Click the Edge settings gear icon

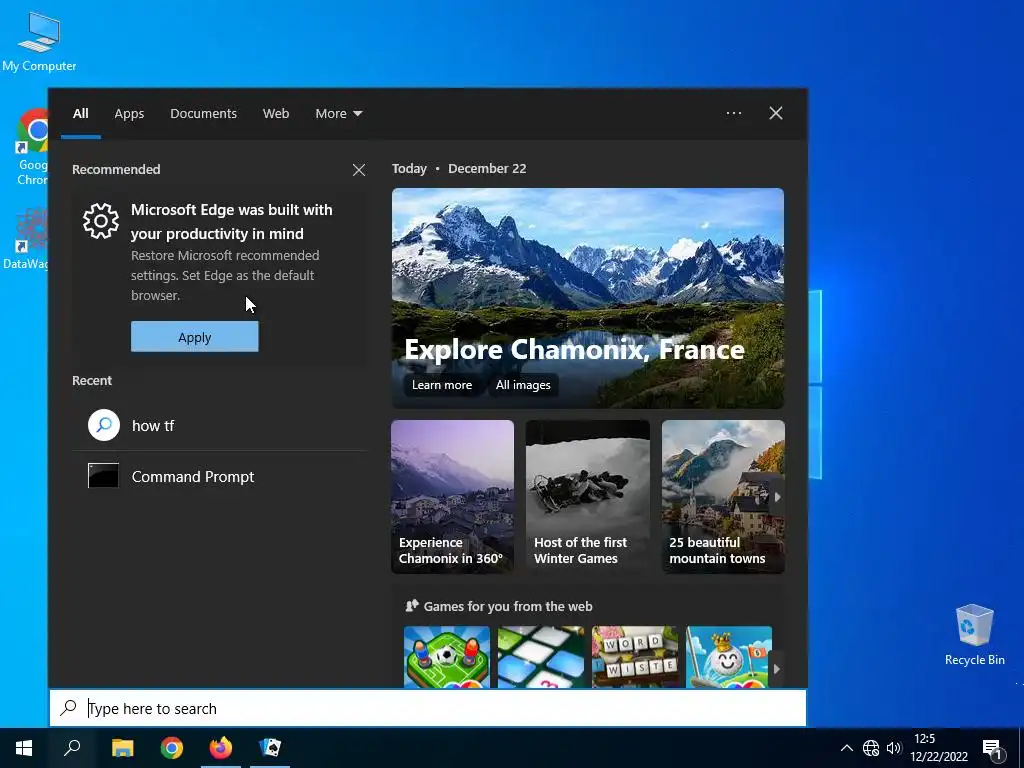point(101,221)
